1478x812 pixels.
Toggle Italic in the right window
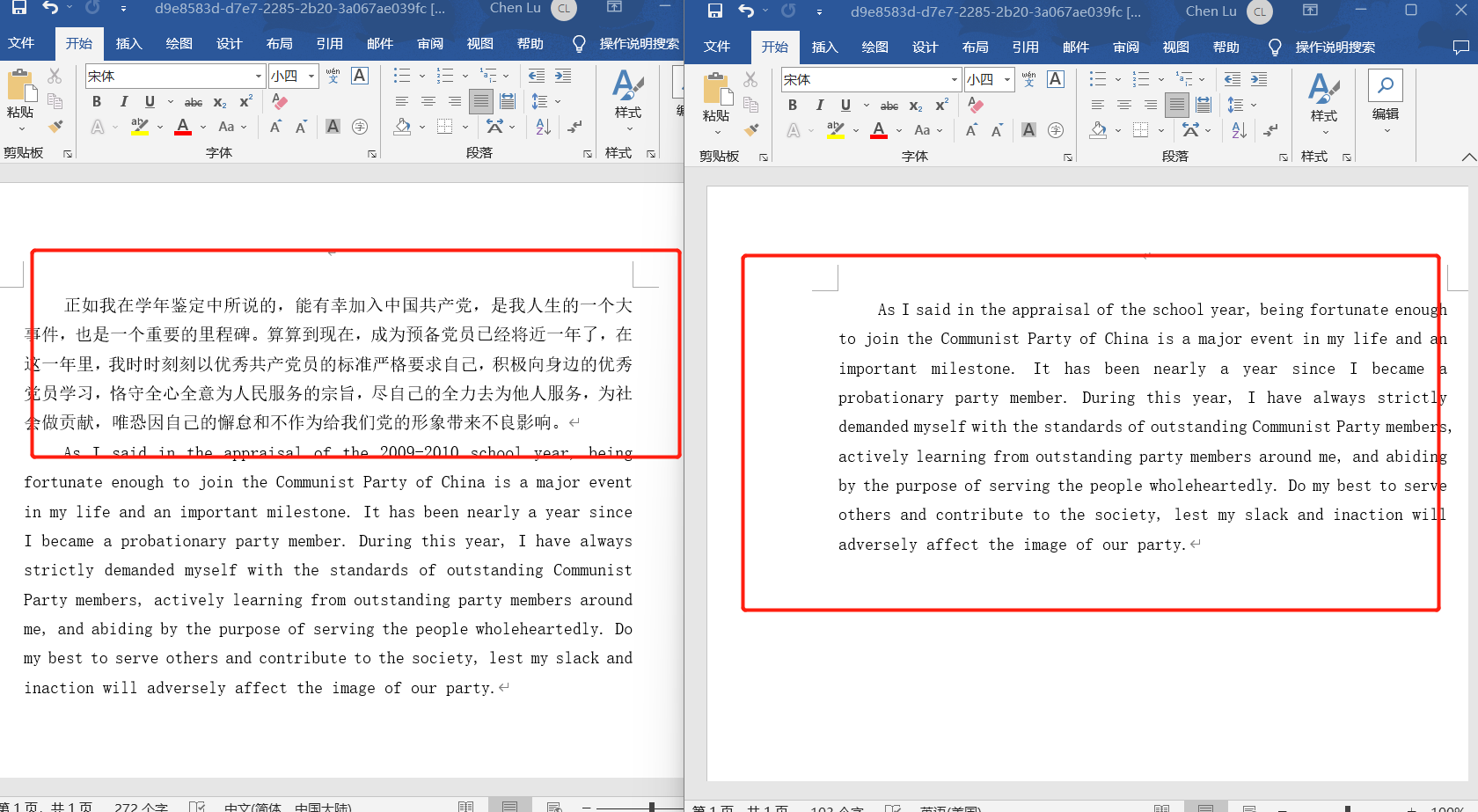(x=820, y=106)
